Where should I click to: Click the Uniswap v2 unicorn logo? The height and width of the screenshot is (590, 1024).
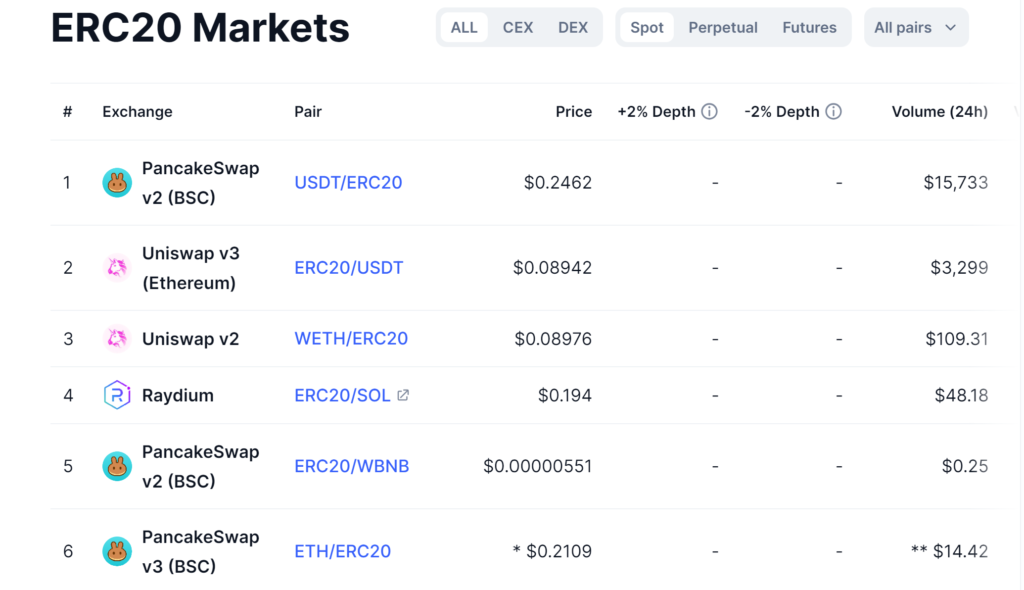[117, 339]
